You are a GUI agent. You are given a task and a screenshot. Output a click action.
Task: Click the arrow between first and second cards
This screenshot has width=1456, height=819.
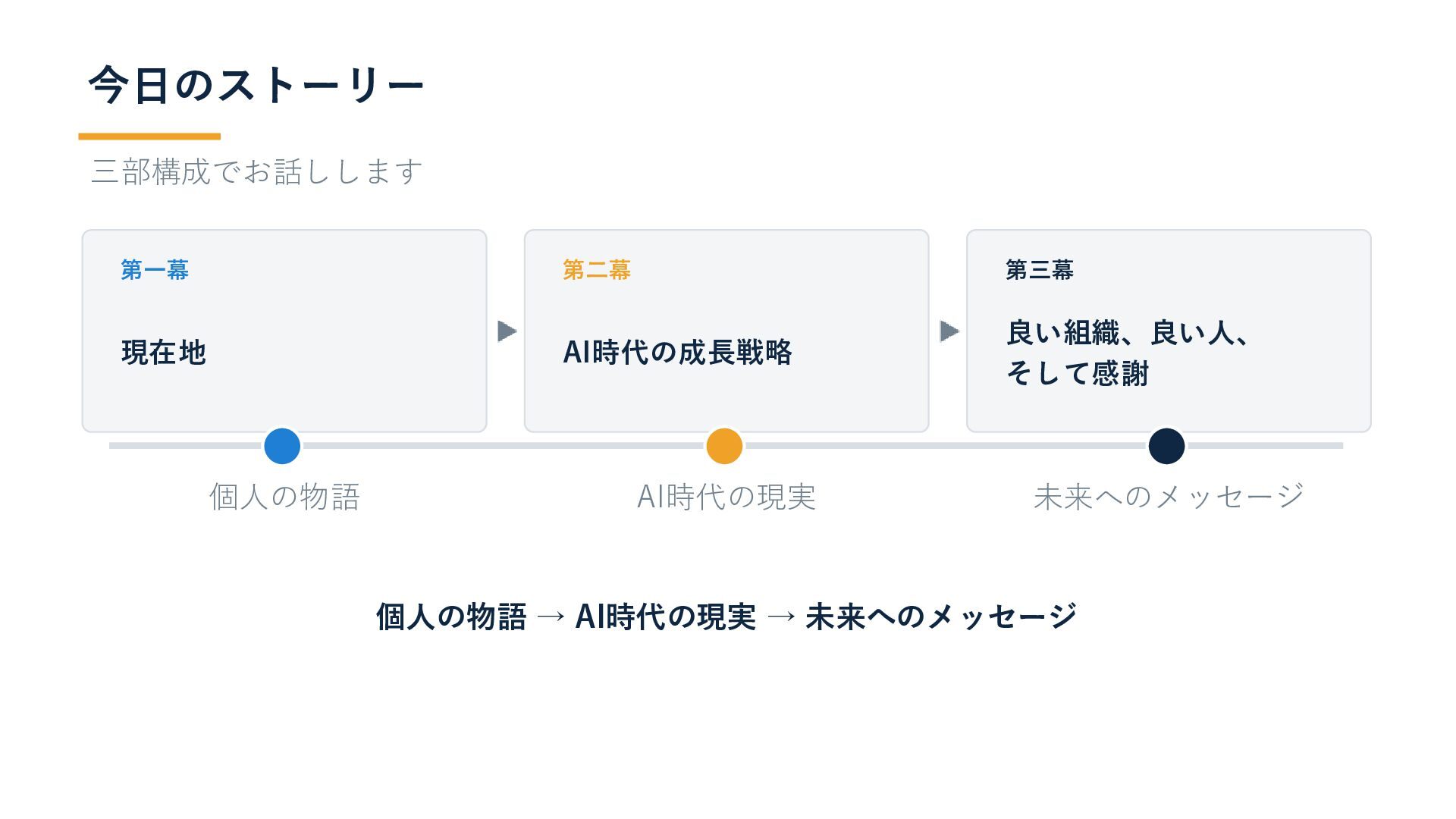point(507,331)
